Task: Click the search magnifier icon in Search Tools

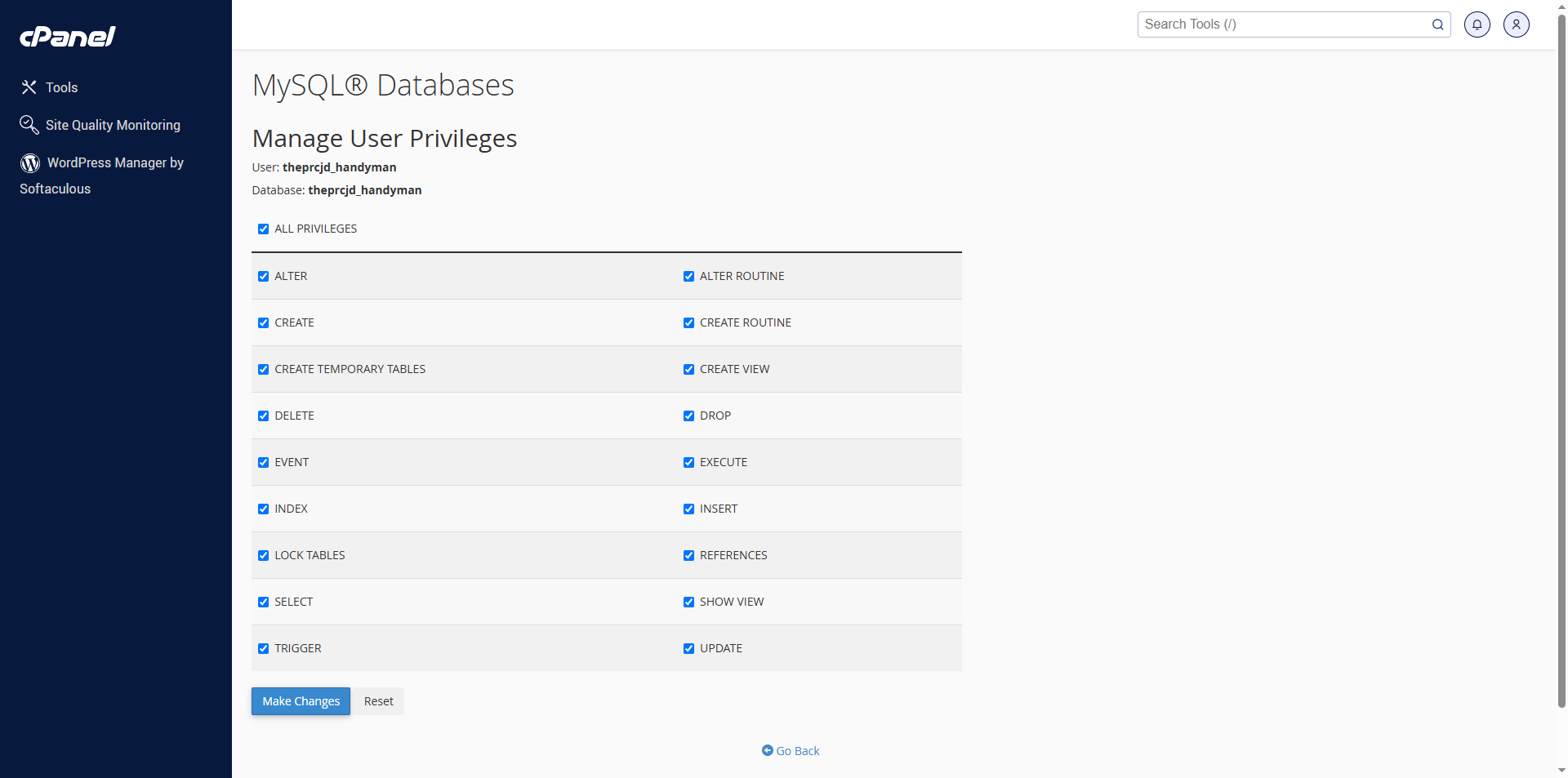Action: [1437, 24]
